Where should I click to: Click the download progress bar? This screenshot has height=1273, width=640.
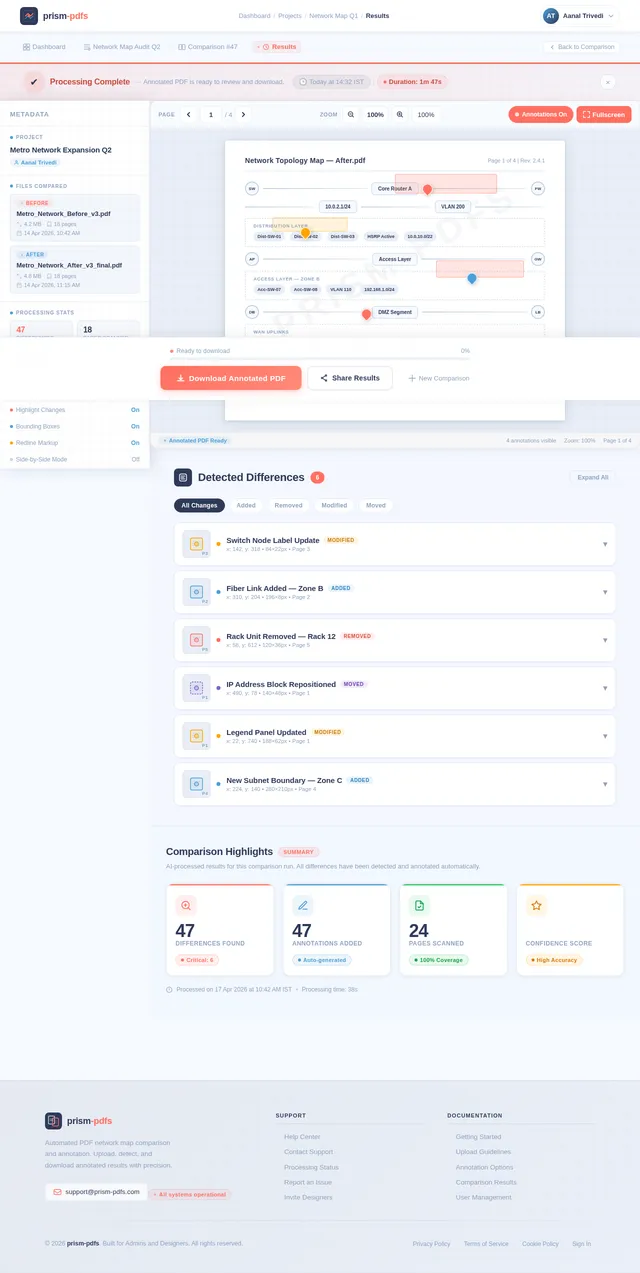pos(320,357)
